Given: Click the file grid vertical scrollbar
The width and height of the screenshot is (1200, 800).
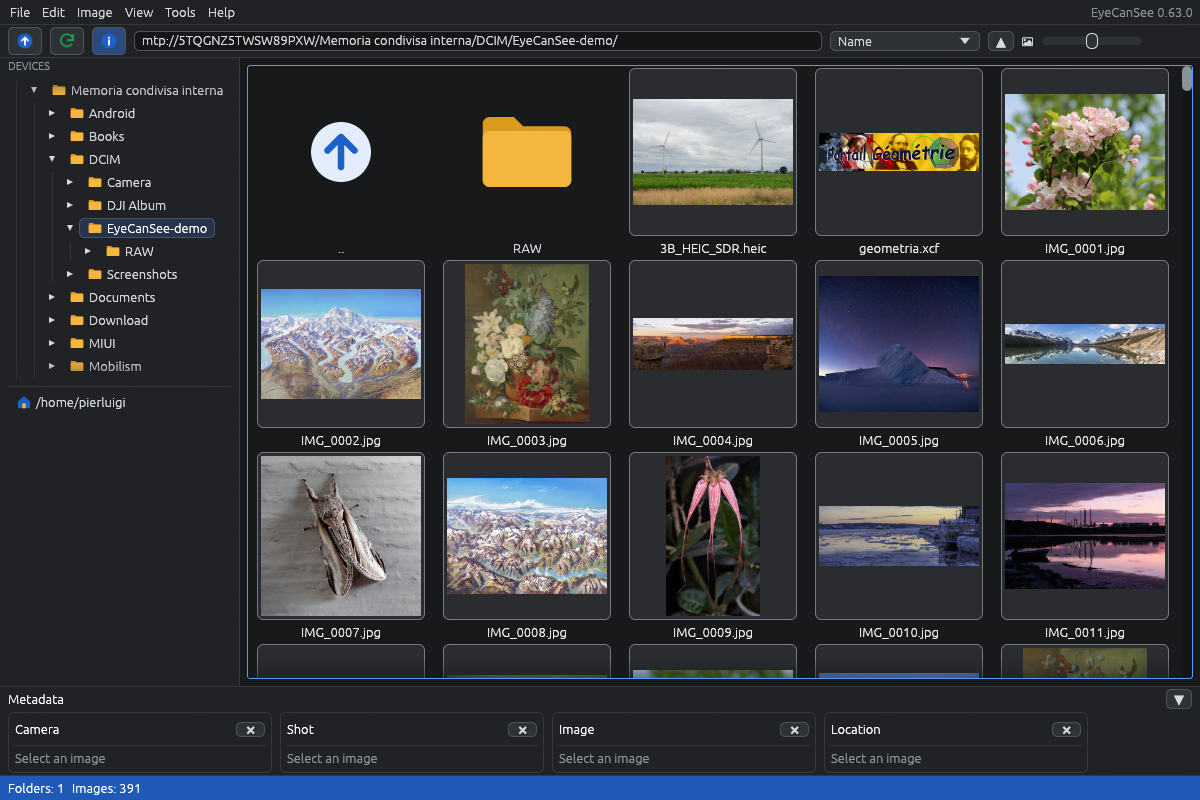Looking at the screenshot, I should coord(1187,78).
